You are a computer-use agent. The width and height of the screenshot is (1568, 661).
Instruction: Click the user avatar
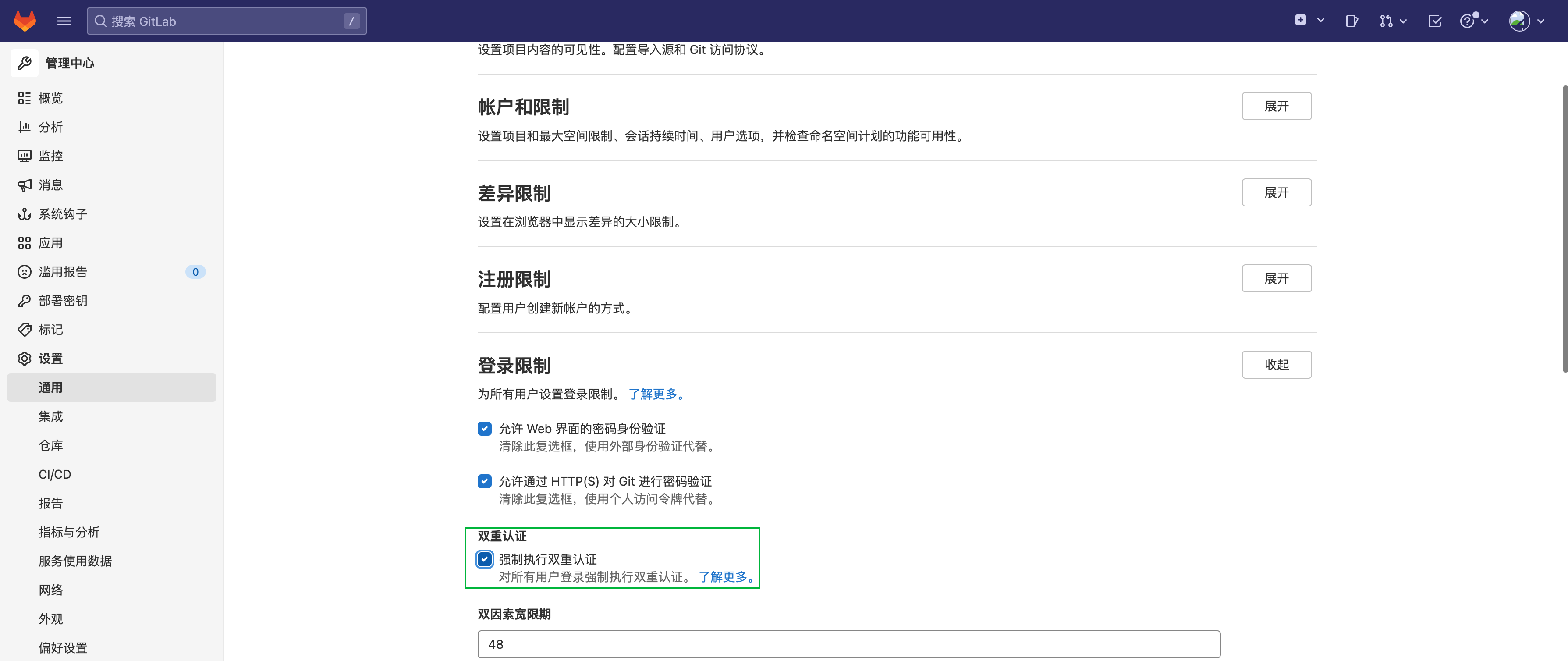point(1519,21)
